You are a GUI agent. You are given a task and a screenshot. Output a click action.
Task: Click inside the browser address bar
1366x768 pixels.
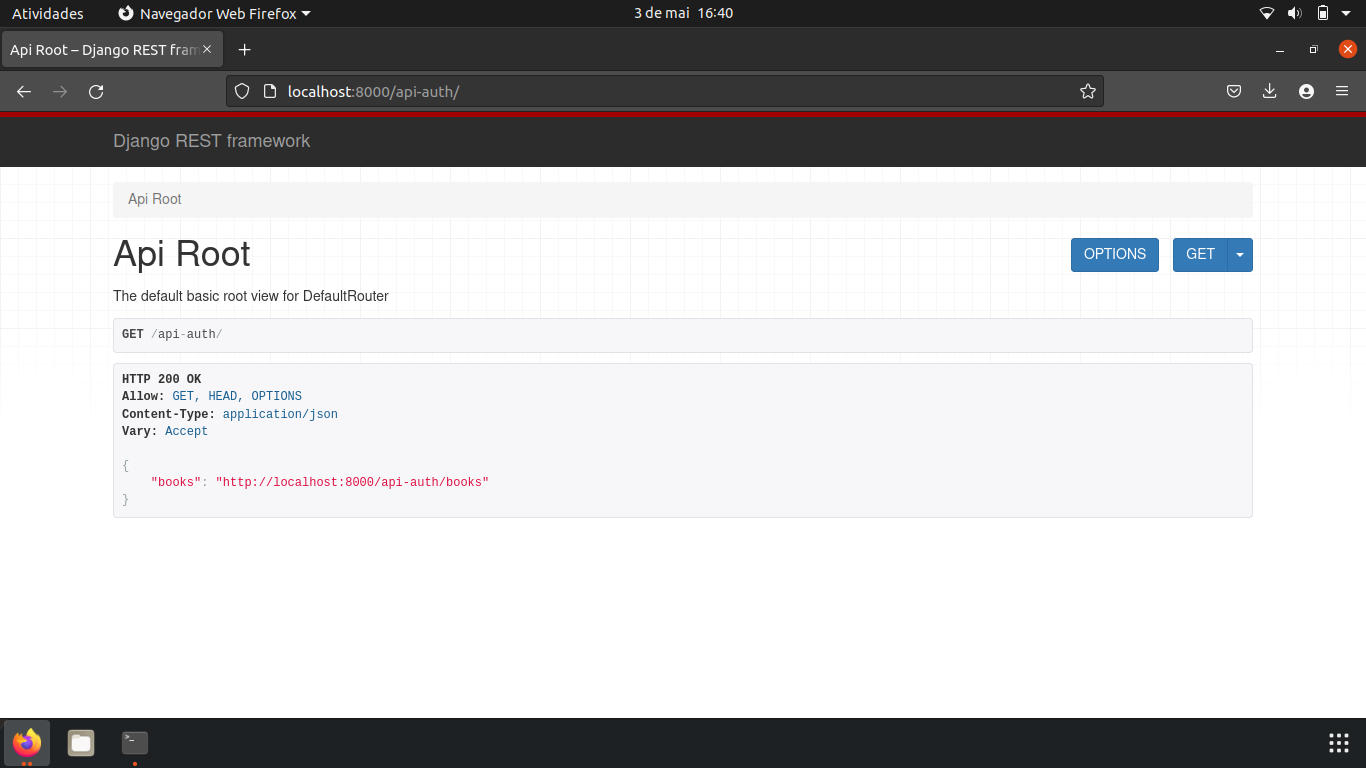600,91
